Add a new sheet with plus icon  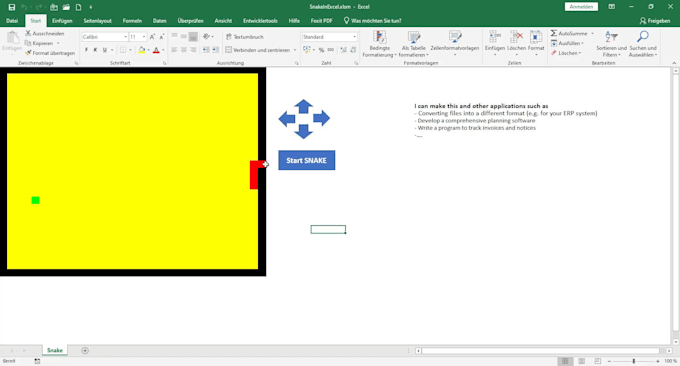(x=85, y=350)
